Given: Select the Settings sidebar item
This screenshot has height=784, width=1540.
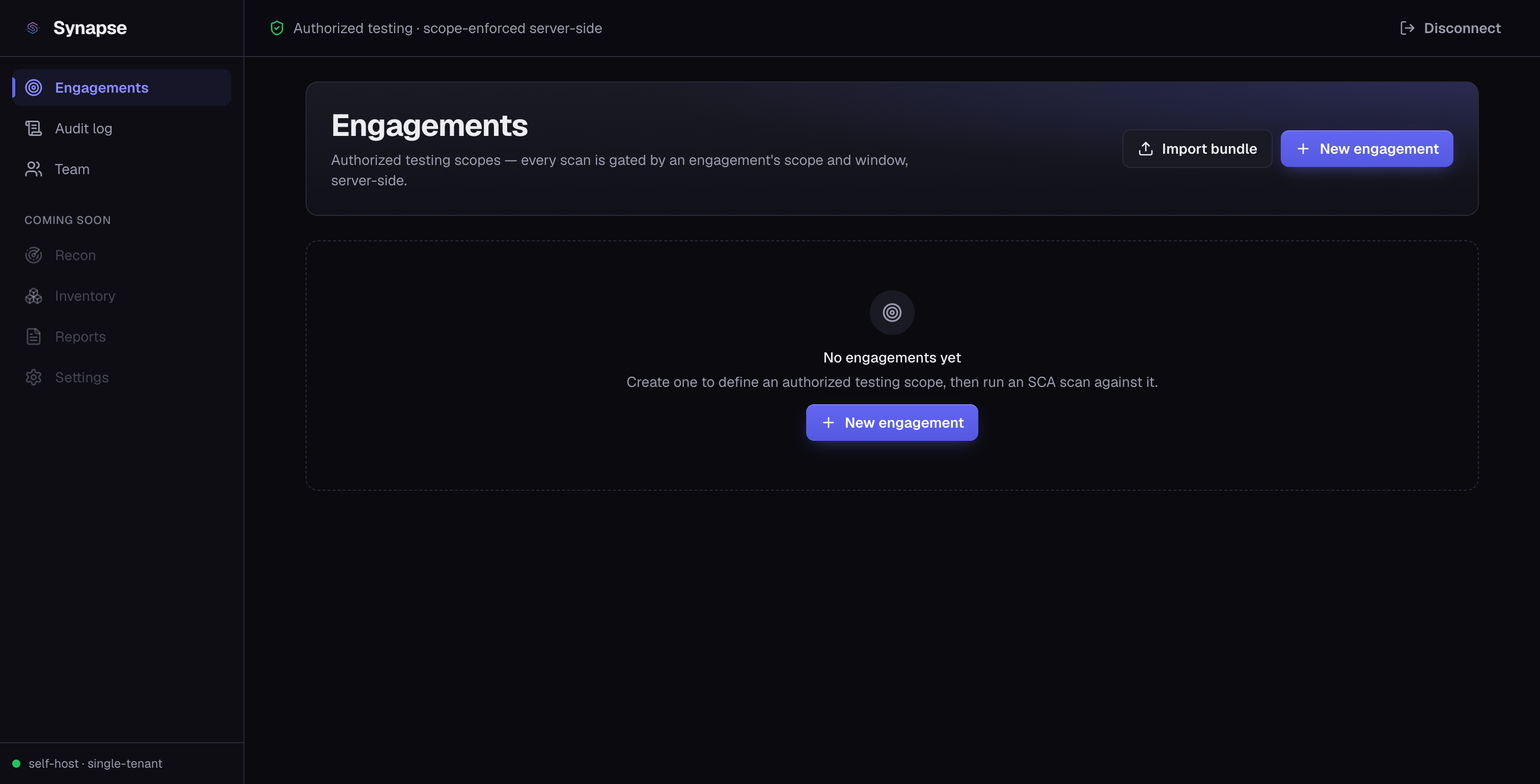Looking at the screenshot, I should [121, 377].
